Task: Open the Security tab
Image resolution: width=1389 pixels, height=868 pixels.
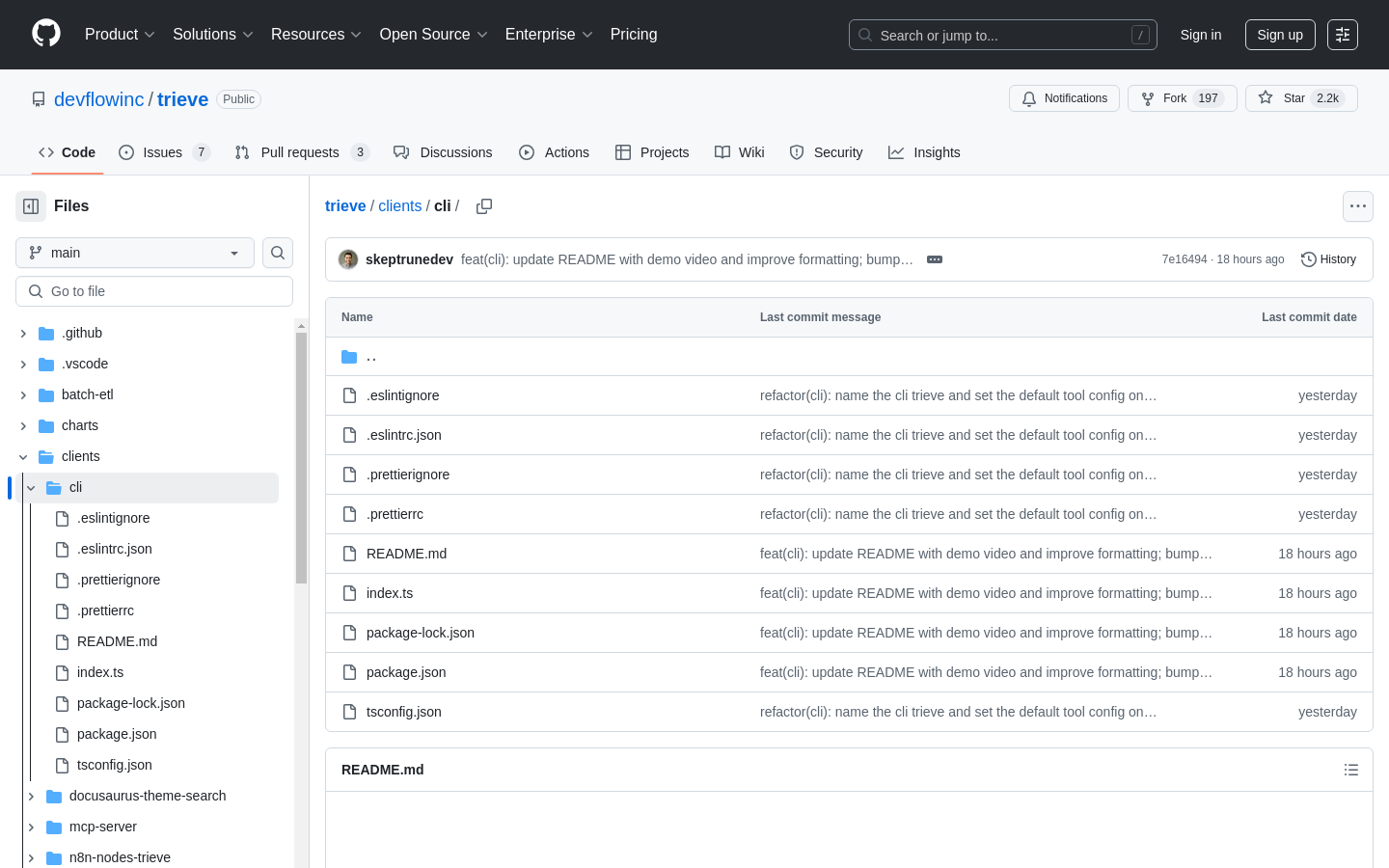Action: [x=826, y=152]
